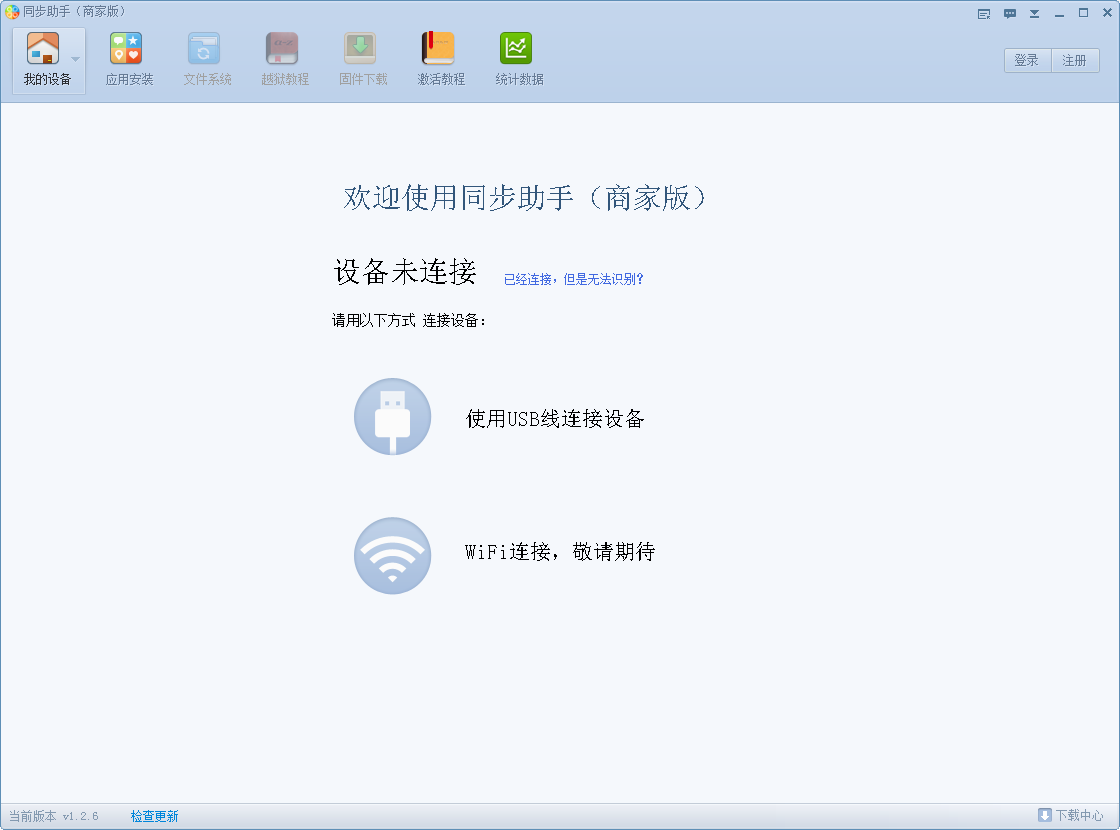Screen dimensions: 1120x830
Task: Click the WiFi connection round icon
Action: click(393, 556)
